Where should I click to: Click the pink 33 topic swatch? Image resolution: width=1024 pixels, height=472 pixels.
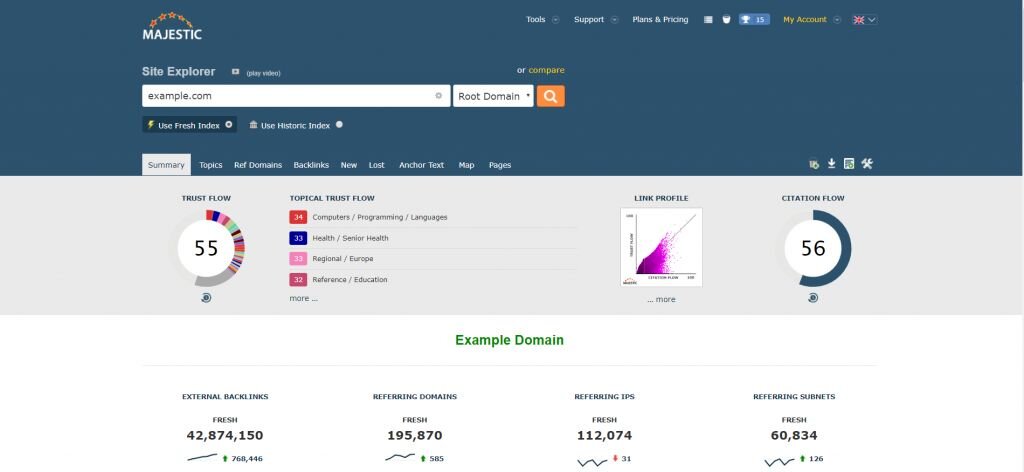pyautogui.click(x=298, y=259)
